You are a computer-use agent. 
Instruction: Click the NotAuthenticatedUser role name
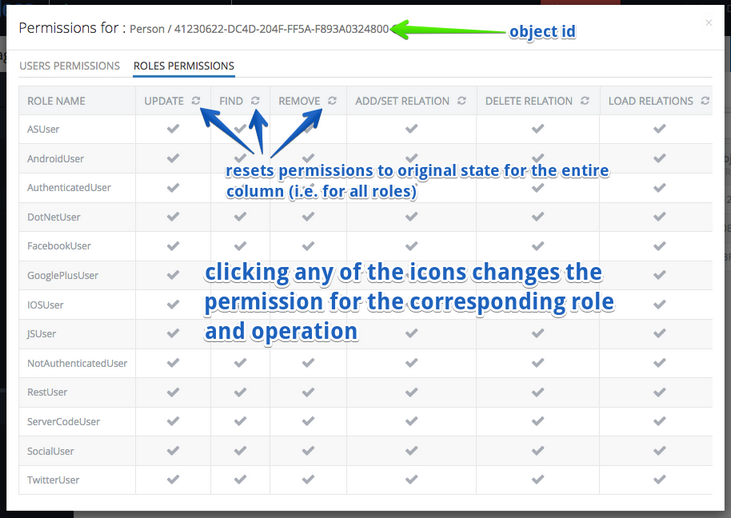(x=77, y=363)
